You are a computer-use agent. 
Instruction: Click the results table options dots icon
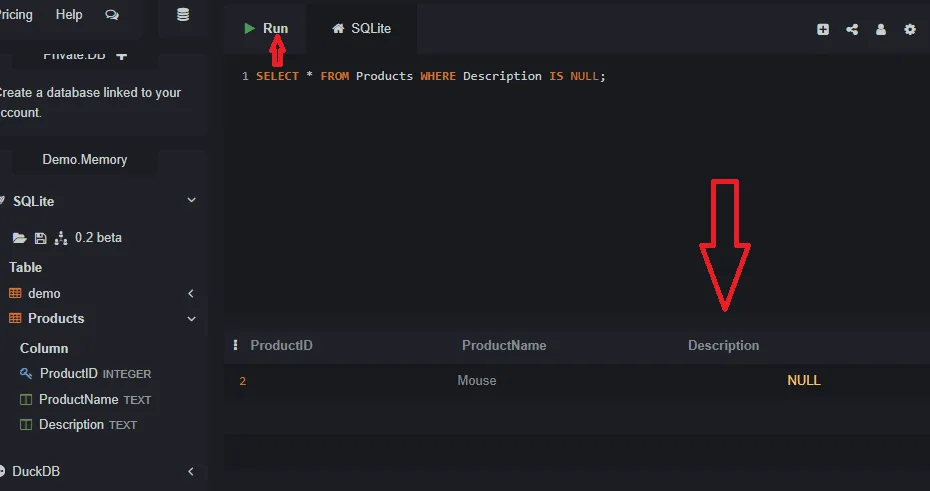pyautogui.click(x=236, y=345)
